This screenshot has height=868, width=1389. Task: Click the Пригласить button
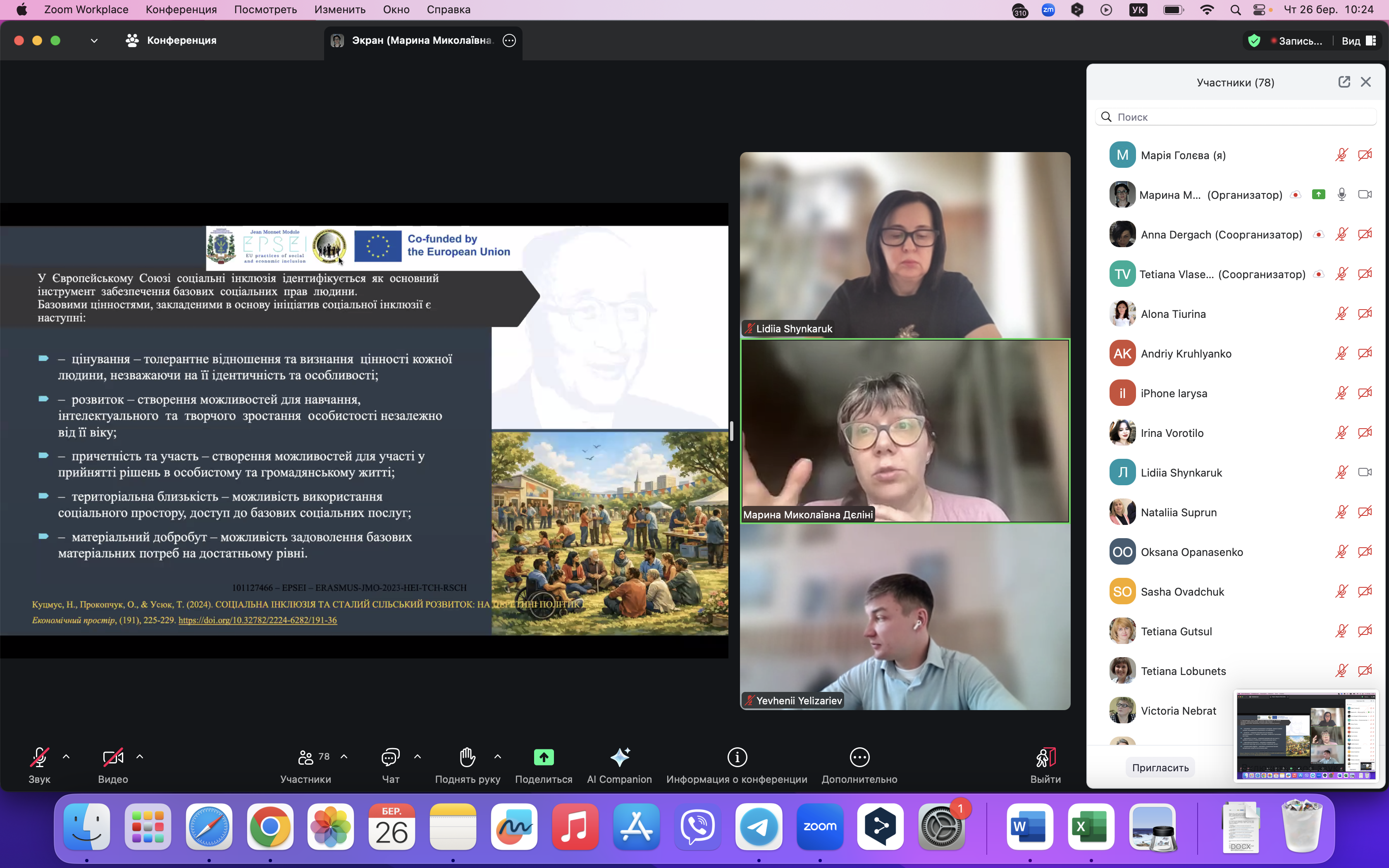tap(1160, 768)
